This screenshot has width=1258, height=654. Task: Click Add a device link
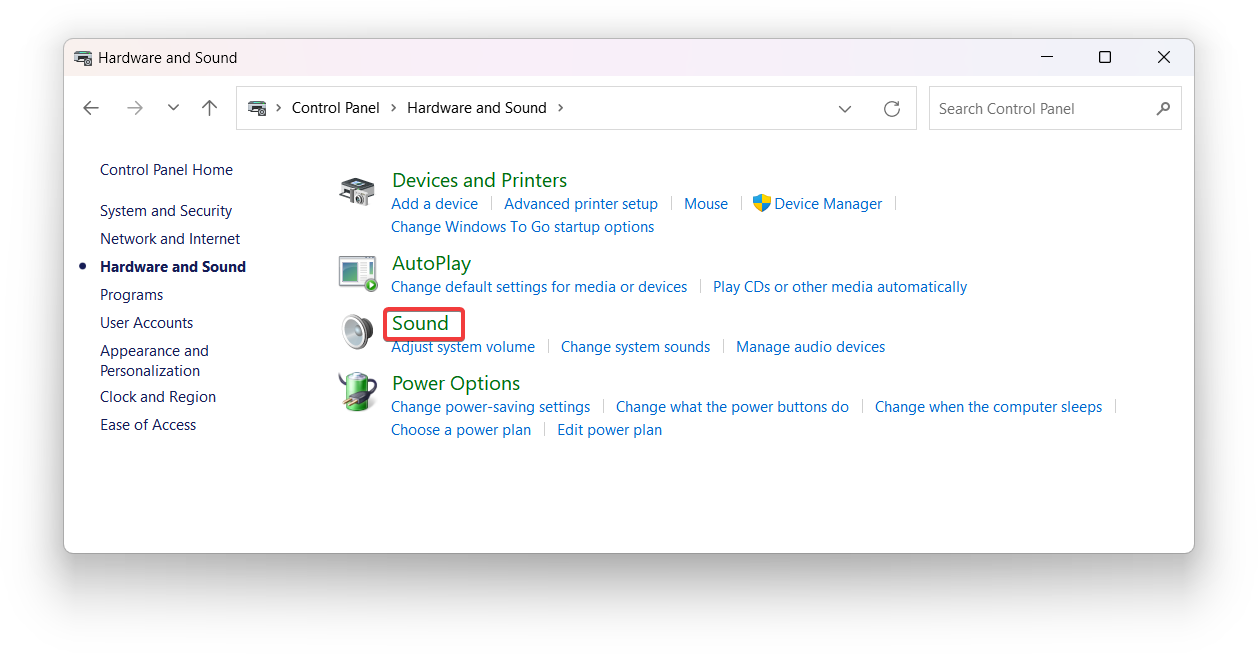pyautogui.click(x=434, y=204)
